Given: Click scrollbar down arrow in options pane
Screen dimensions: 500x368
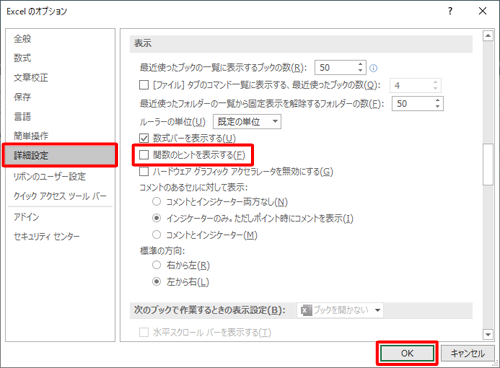Looking at the screenshot, I should [488, 334].
